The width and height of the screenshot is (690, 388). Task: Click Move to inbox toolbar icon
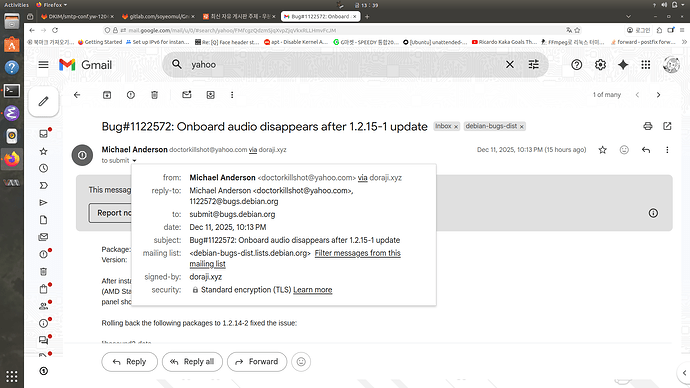pos(210,95)
